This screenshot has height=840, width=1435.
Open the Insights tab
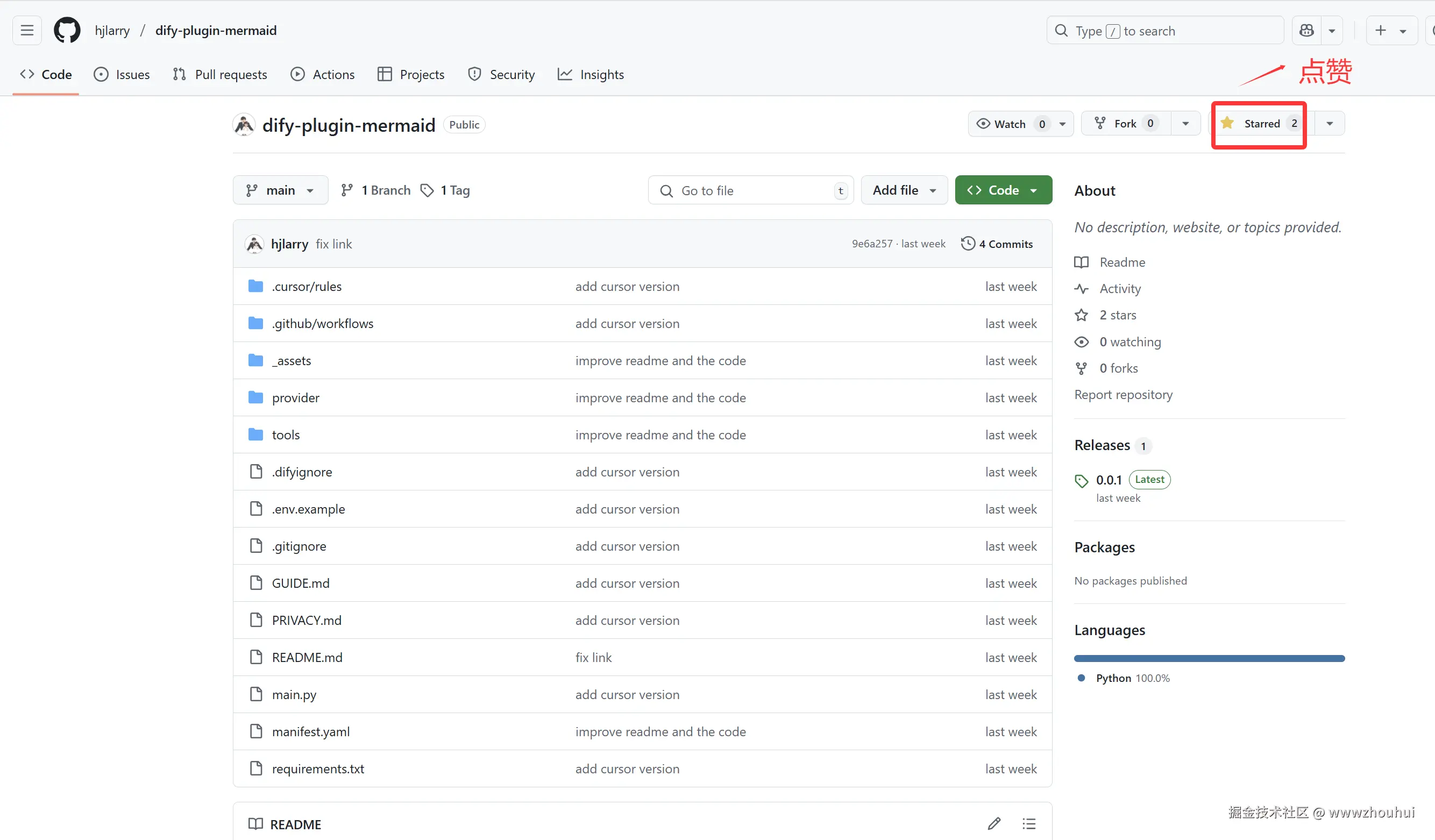[591, 75]
